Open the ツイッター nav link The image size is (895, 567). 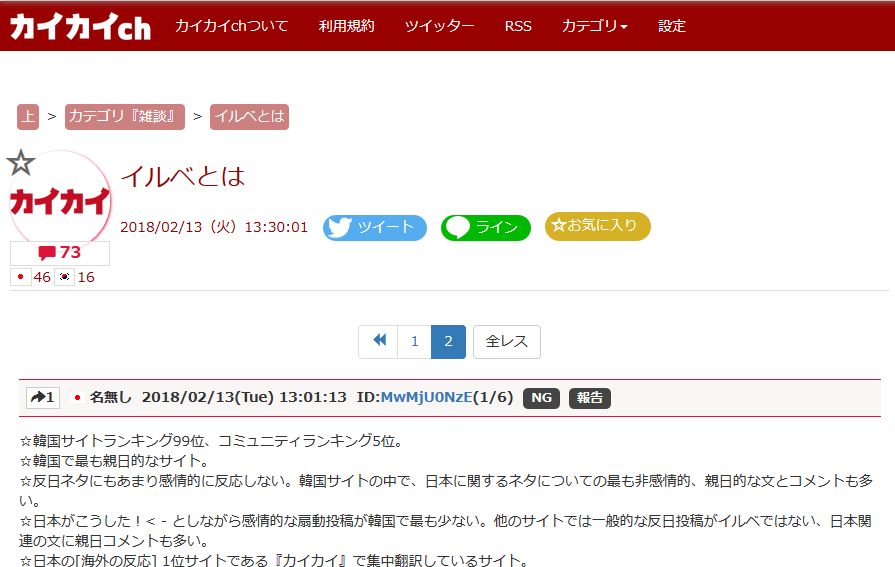439,26
